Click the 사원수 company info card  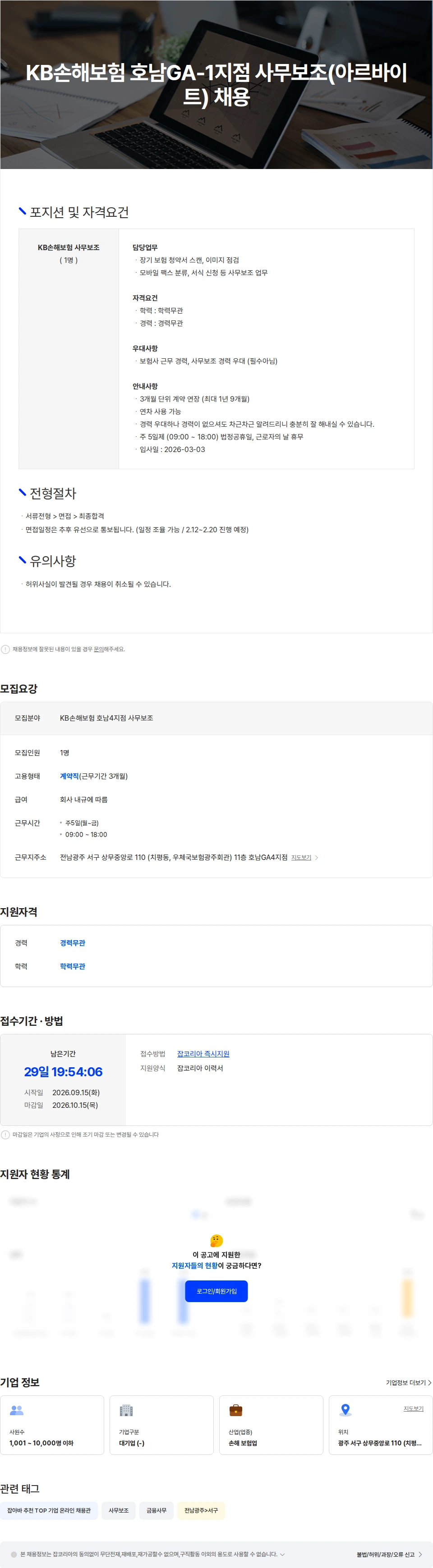pos(52,1425)
